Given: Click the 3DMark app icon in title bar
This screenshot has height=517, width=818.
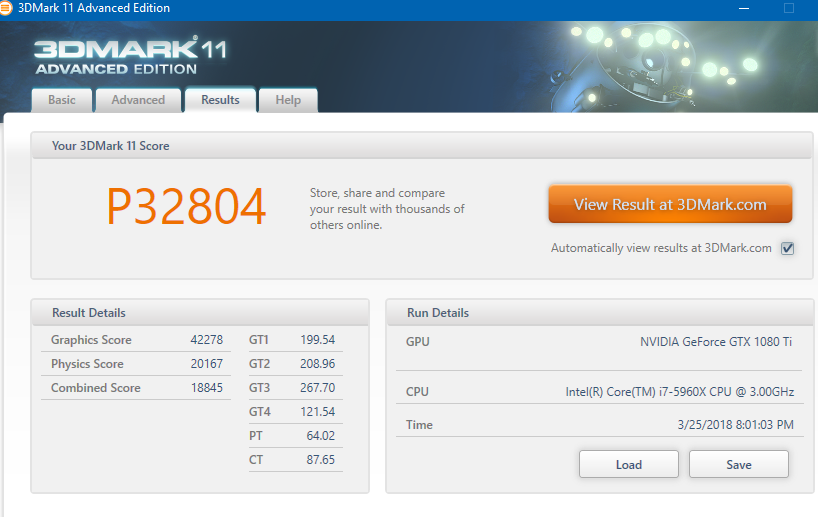Looking at the screenshot, I should [x=5, y=8].
